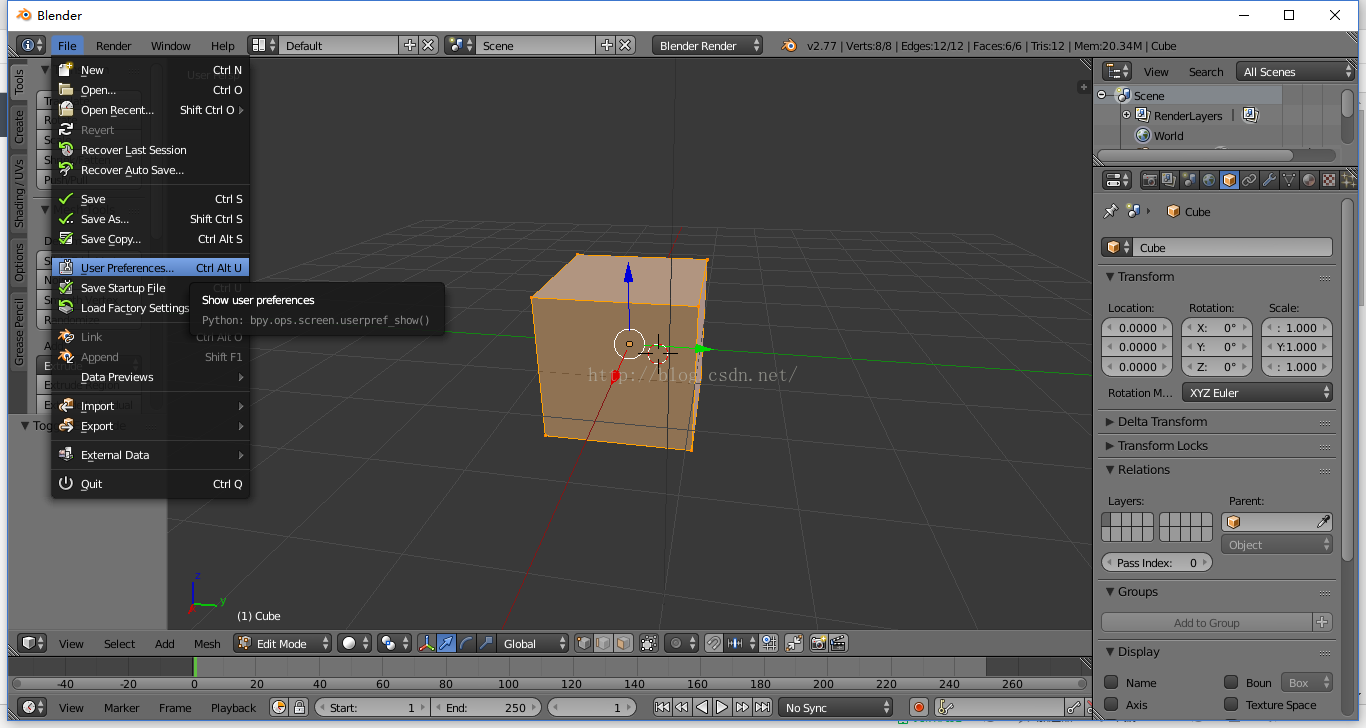Click the Pass Index value field

click(1157, 562)
